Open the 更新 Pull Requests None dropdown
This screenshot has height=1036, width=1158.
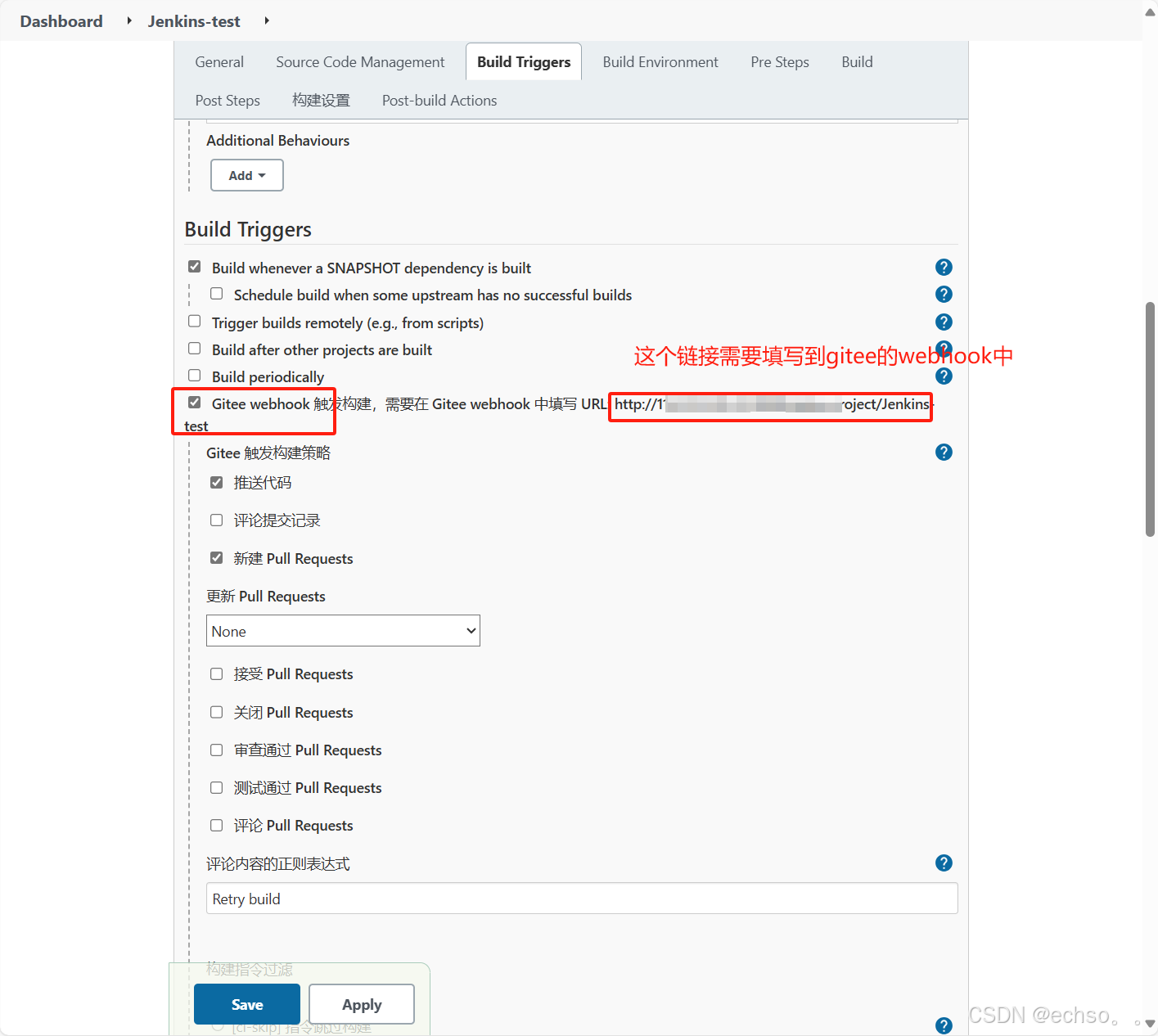[343, 631]
